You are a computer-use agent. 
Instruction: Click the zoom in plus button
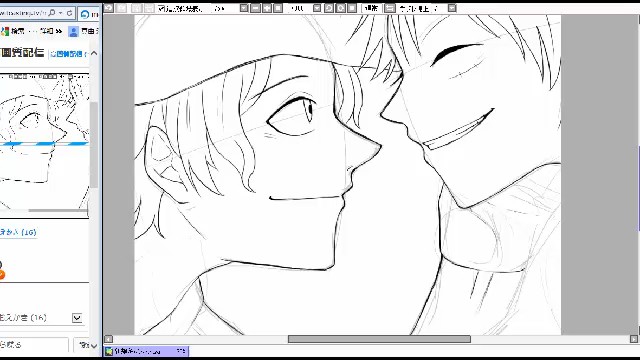coord(267,8)
